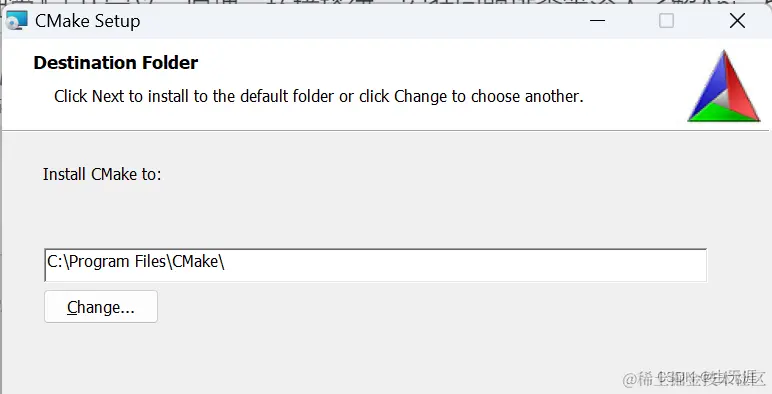Close the CMake Setup dialog
This screenshot has height=394, width=772.
point(737,21)
